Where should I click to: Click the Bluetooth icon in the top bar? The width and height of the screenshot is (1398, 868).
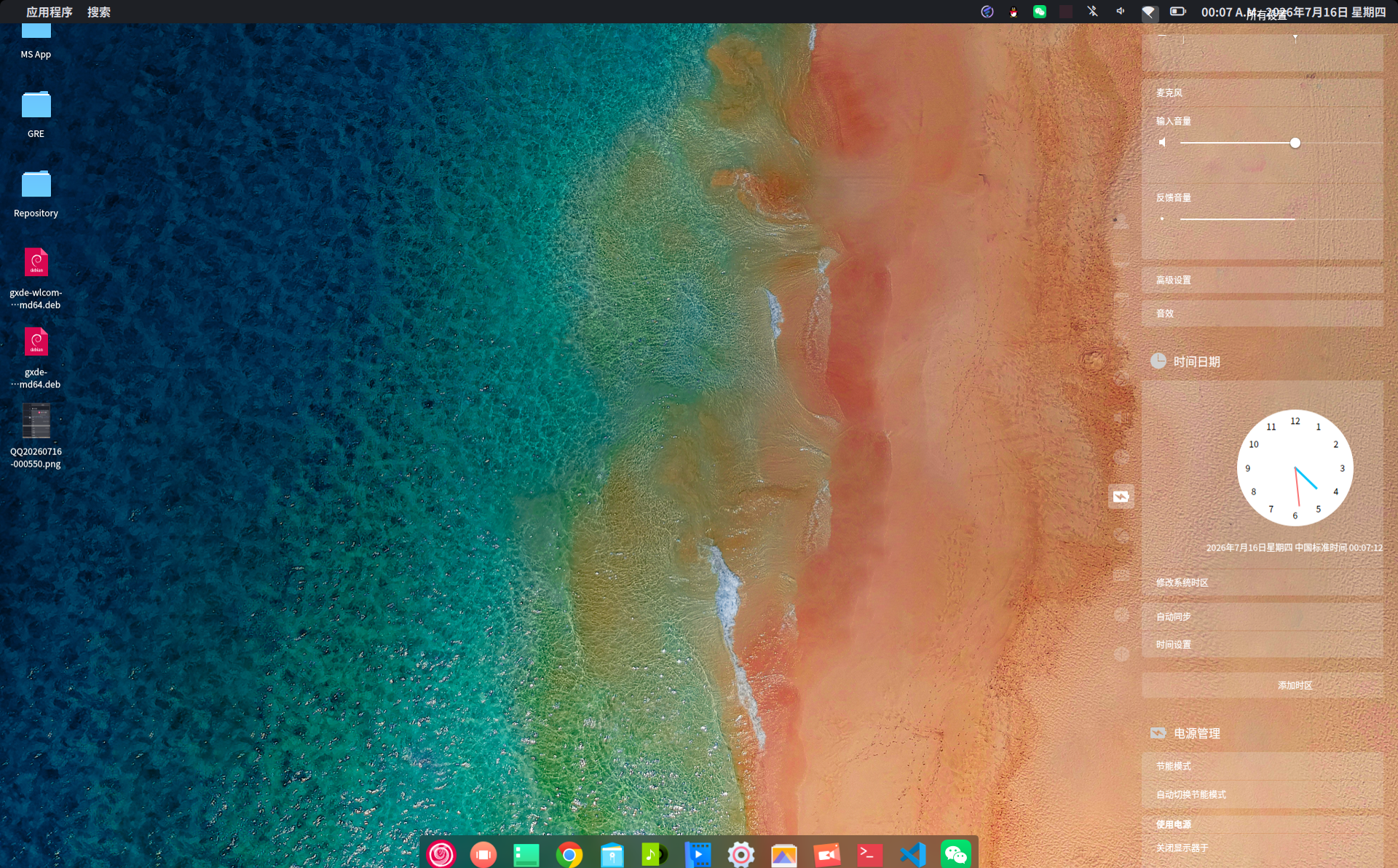tap(1093, 12)
